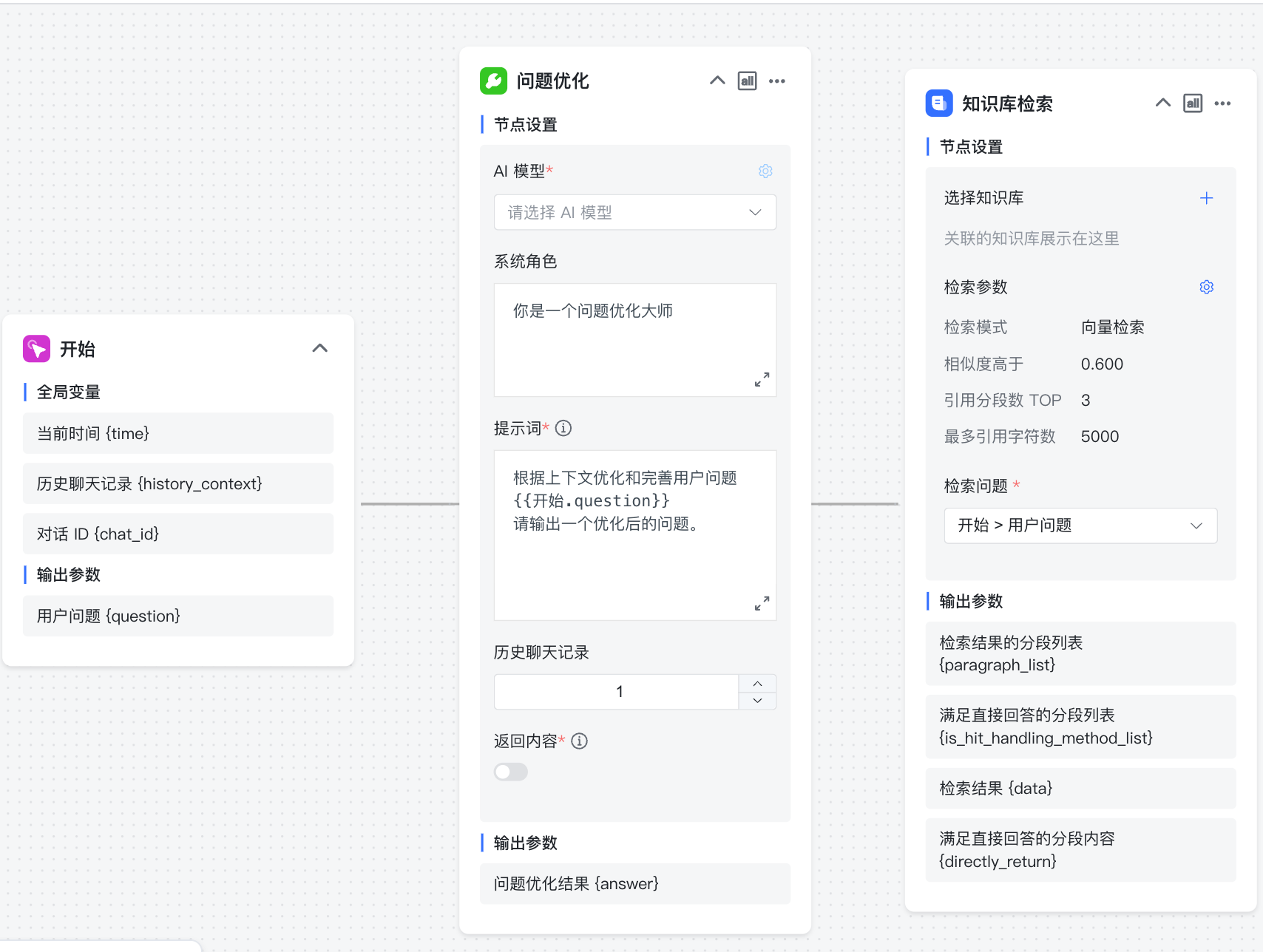This screenshot has height=952, width=1263.
Task: Open AI 模型 settings gear icon
Action: click(765, 171)
